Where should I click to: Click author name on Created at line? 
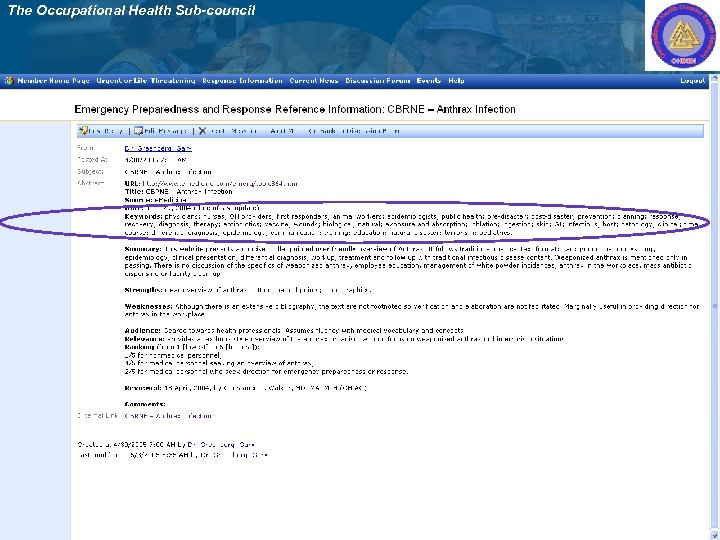221,445
